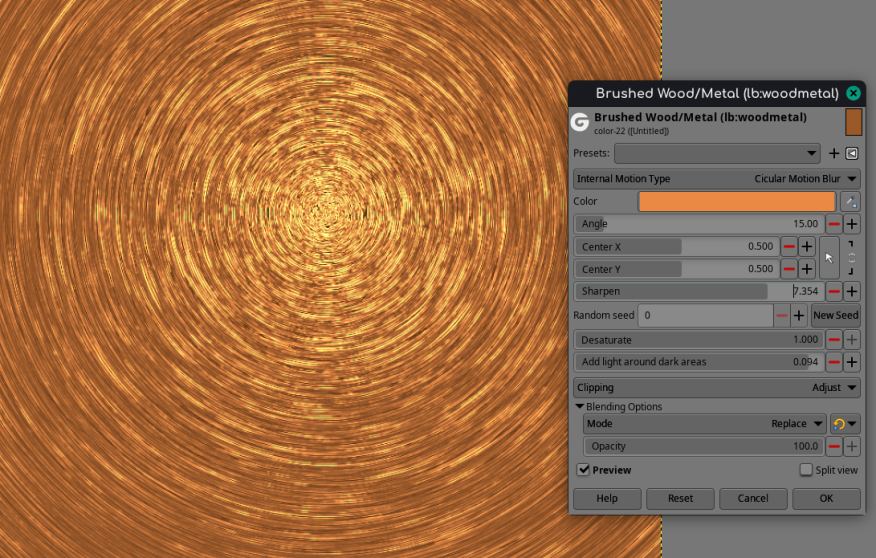
Task: Click the swirl center on the canvas
Action: pos(328,212)
